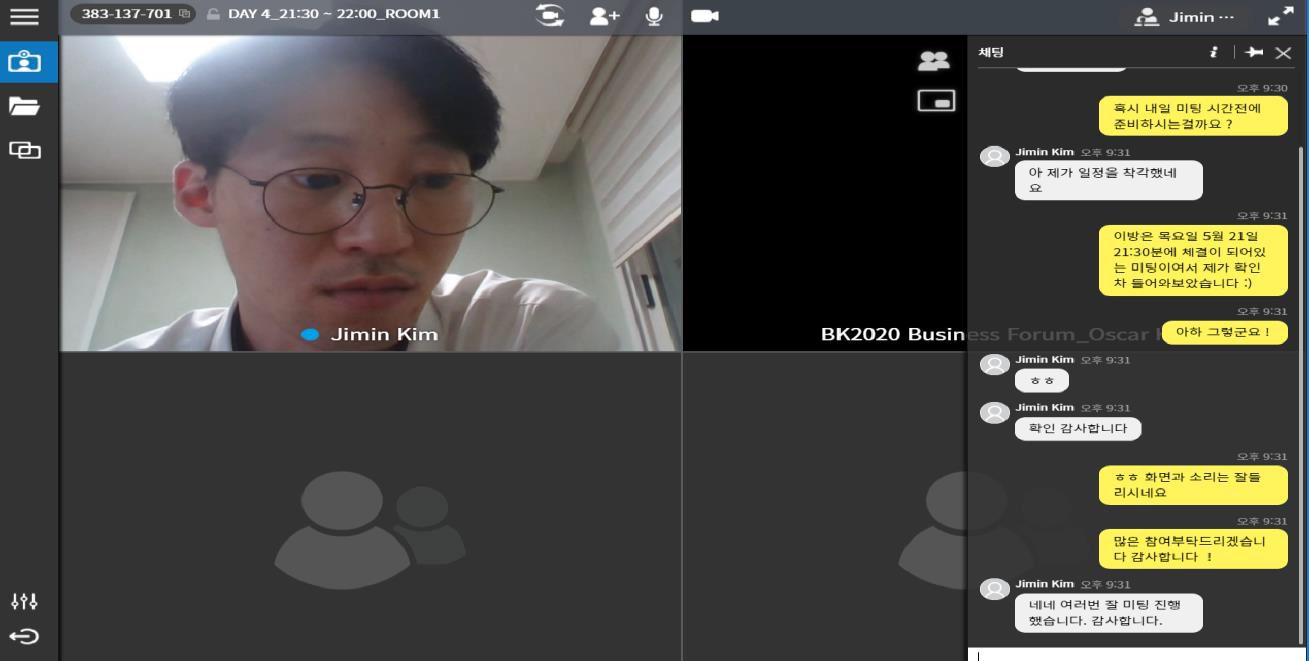Select Jimin Kim's video tile
The height and width of the screenshot is (661, 1309).
pyautogui.click(x=371, y=193)
